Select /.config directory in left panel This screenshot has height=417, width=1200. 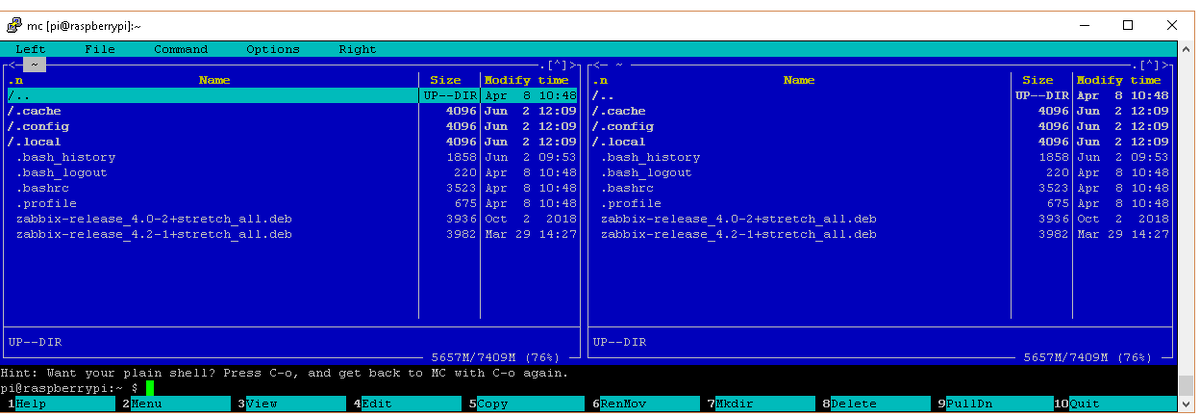click(292, 127)
